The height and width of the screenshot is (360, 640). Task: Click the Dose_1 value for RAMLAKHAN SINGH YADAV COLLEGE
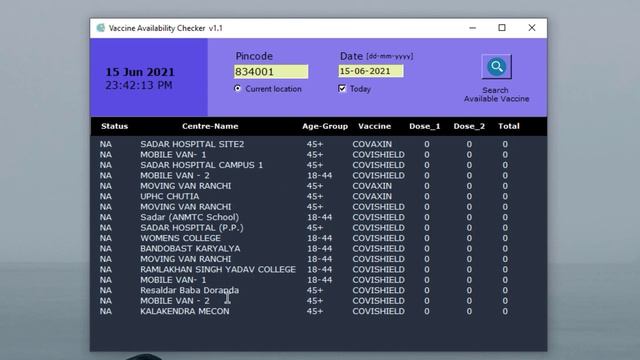click(x=427, y=269)
